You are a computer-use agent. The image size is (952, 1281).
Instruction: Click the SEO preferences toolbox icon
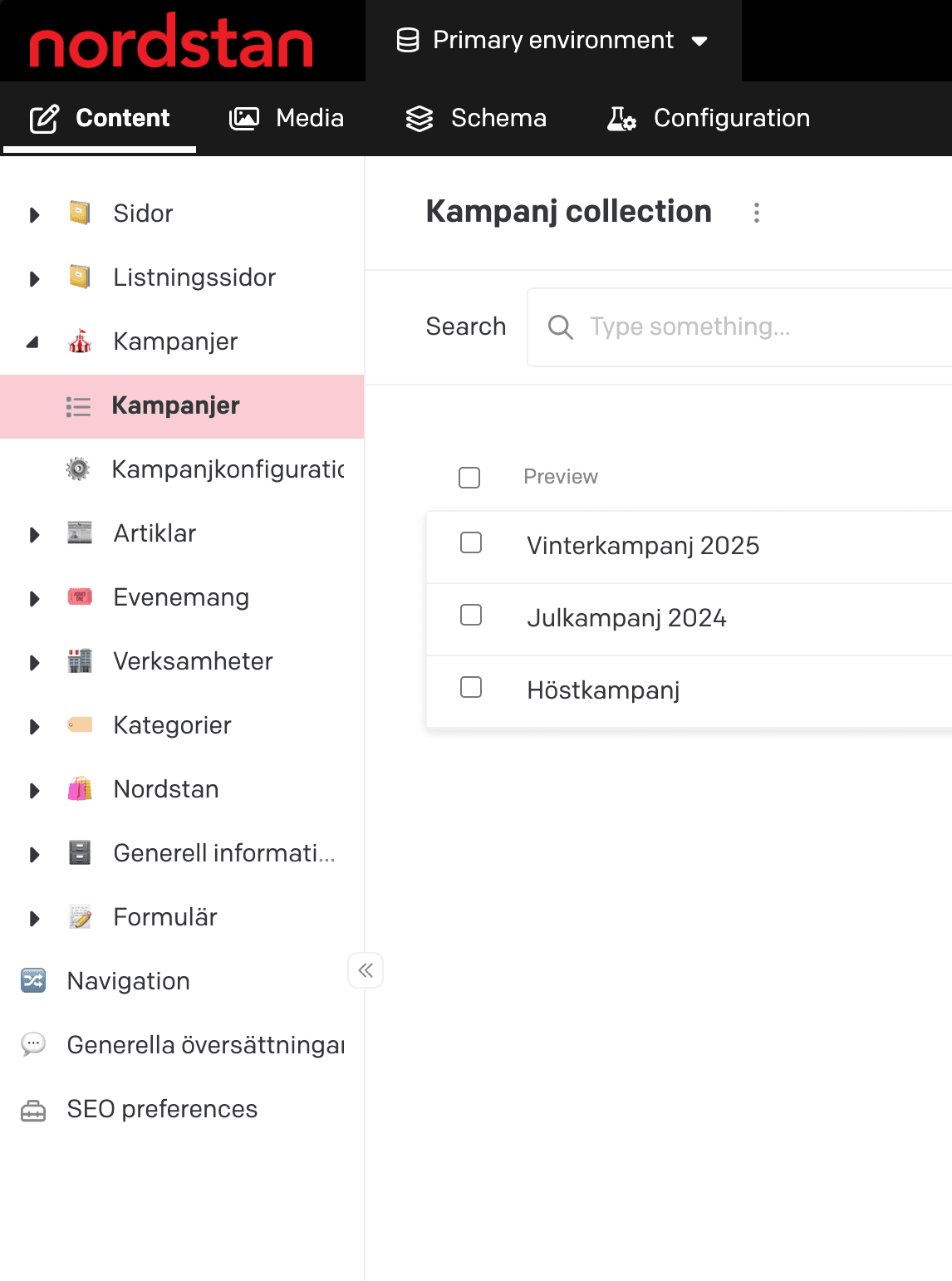tap(33, 1110)
